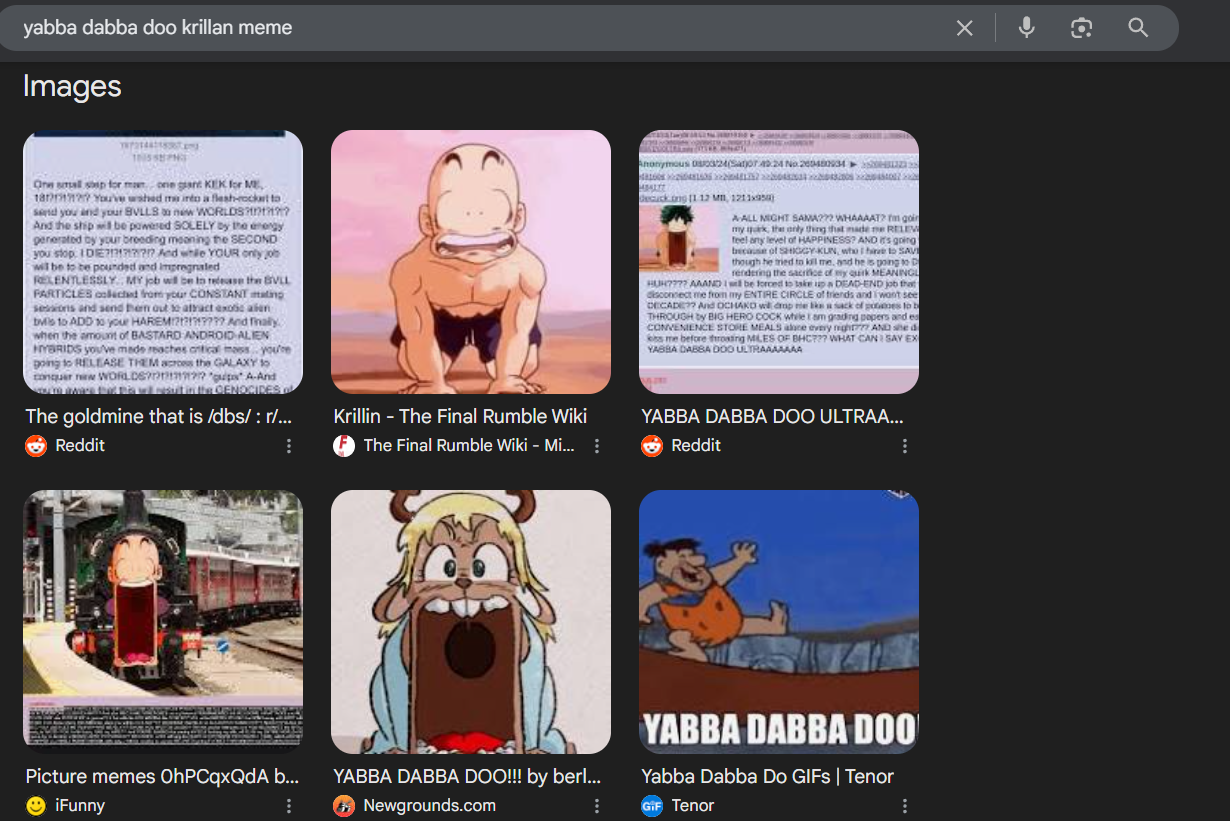The height and width of the screenshot is (821, 1230).
Task: Click 'Reddit' source text under /dbs/ result
Action: click(80, 446)
